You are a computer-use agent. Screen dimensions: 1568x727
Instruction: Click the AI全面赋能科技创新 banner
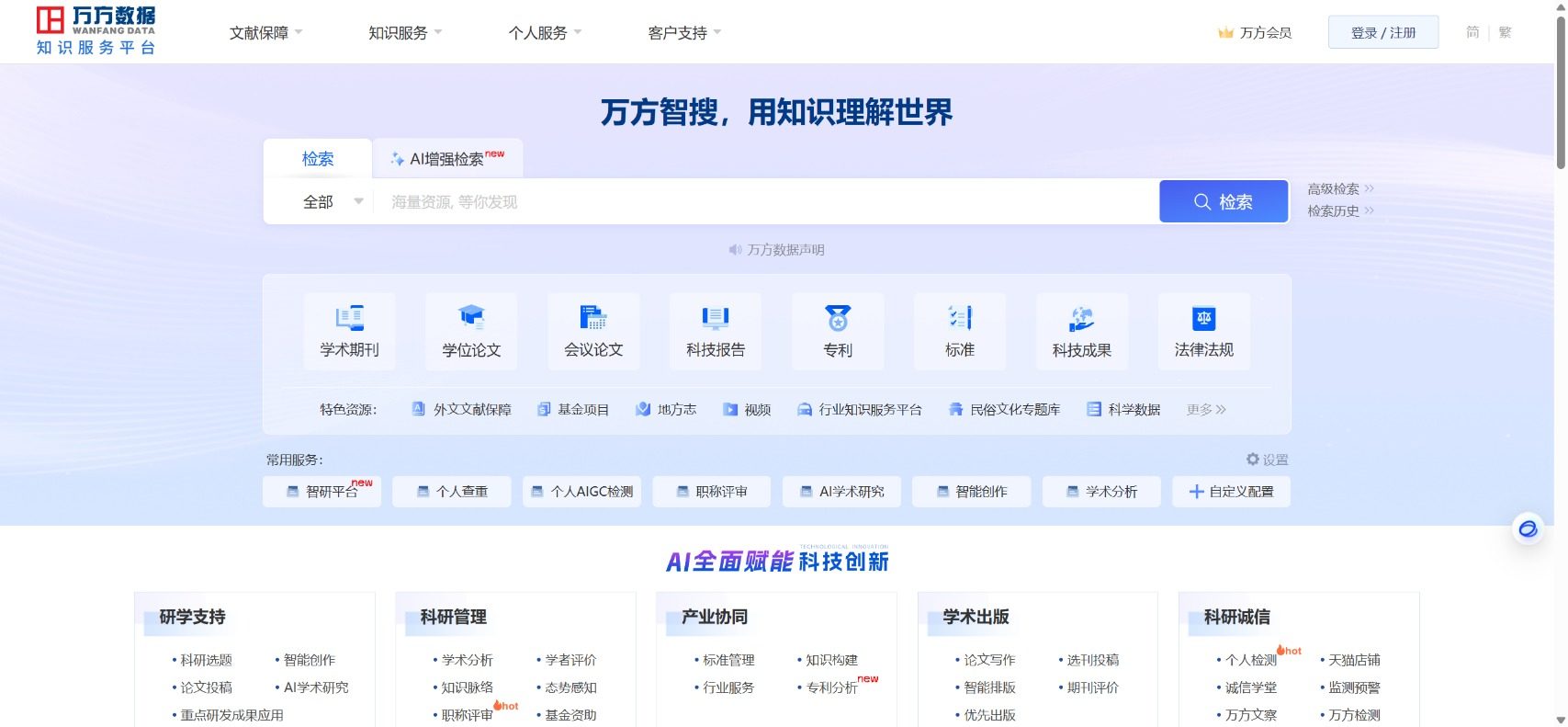tap(777, 561)
